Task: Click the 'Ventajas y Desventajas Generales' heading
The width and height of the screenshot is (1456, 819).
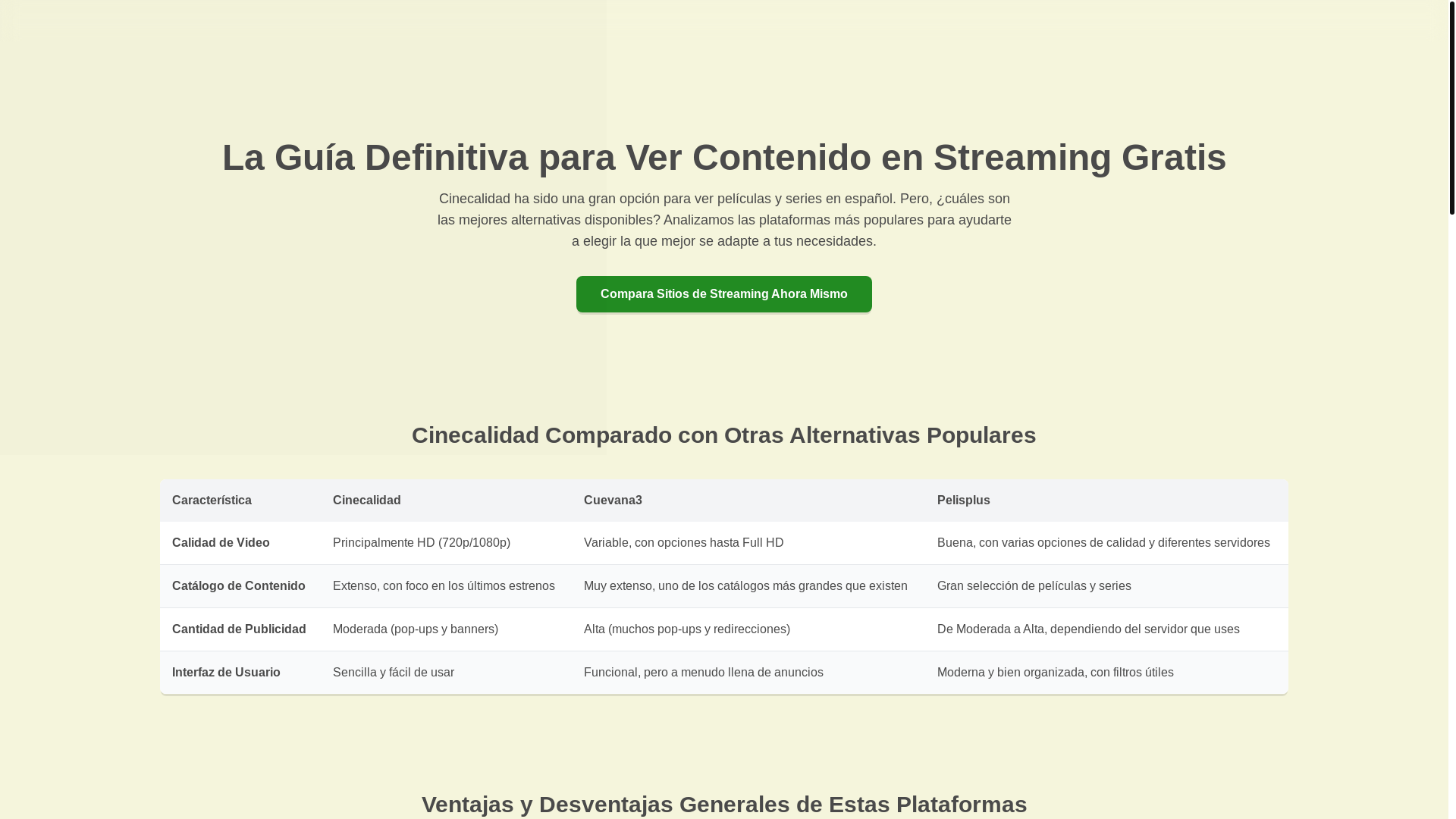Action: pos(723,804)
